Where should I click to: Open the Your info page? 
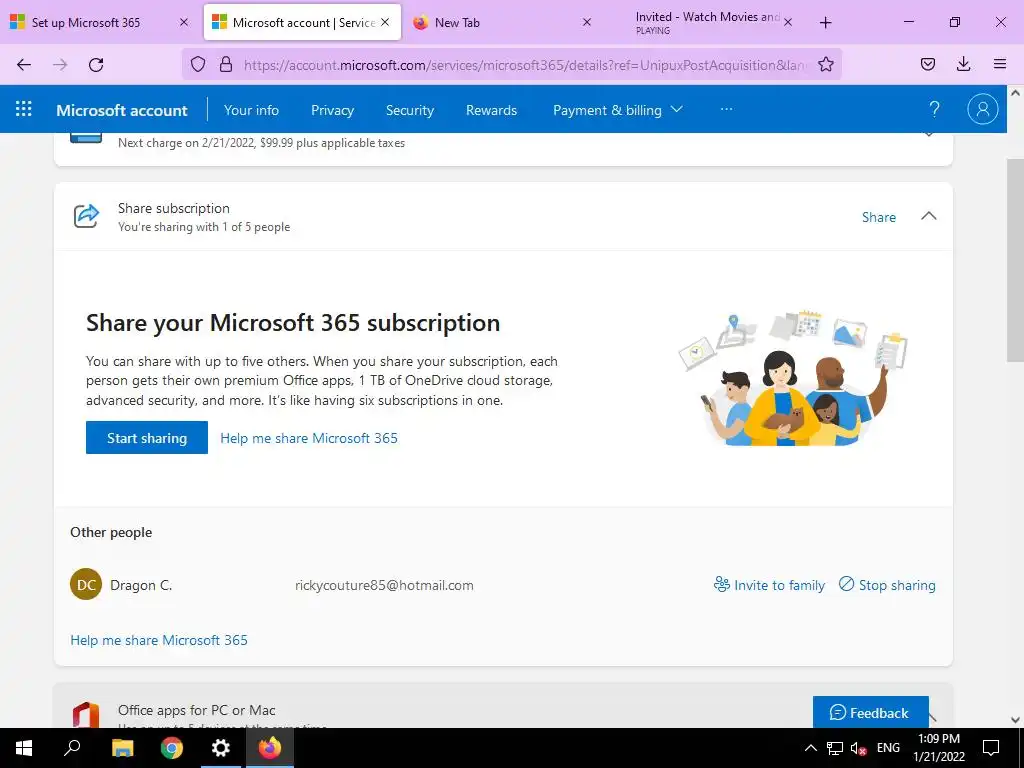click(251, 110)
